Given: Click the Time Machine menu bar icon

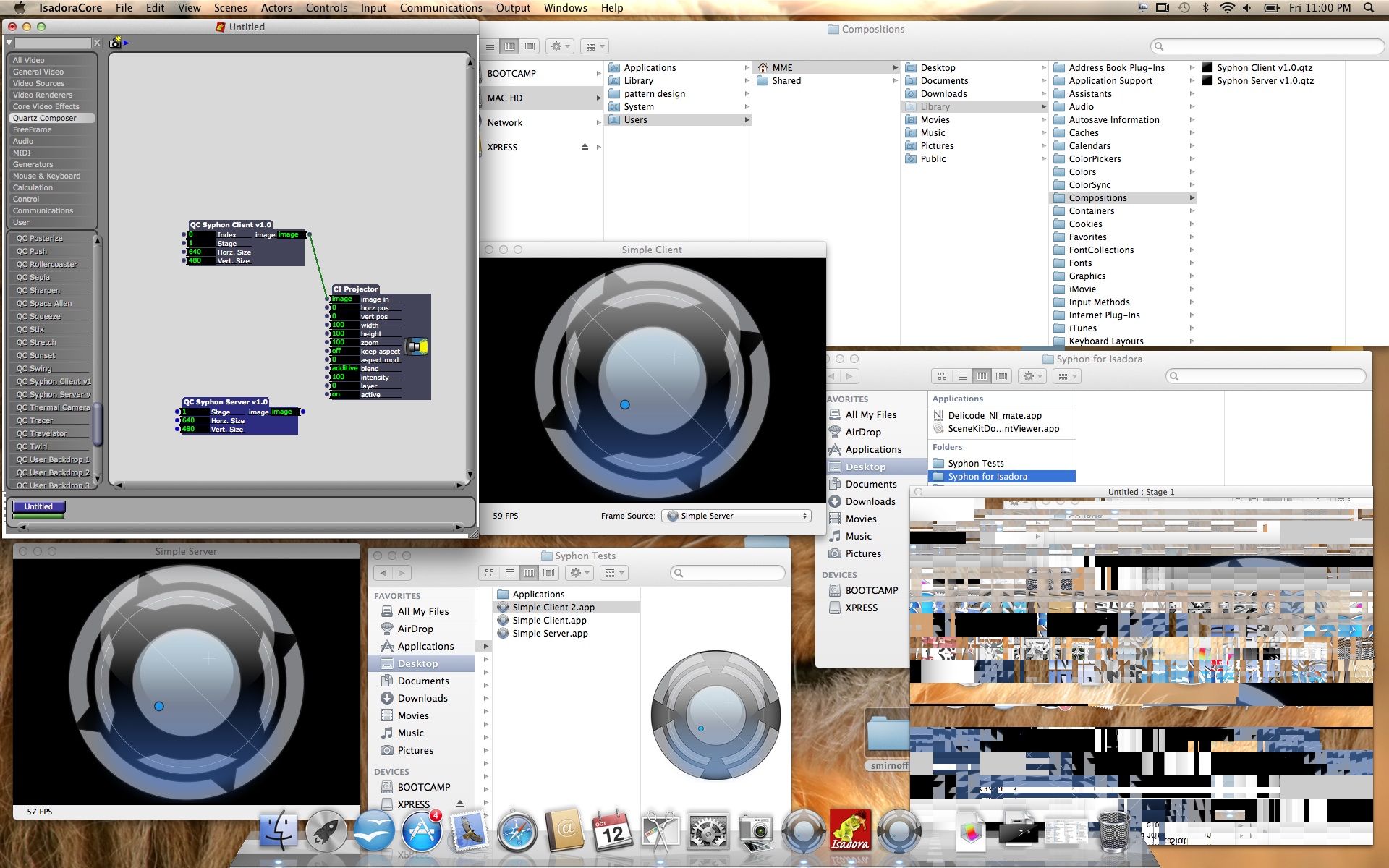Looking at the screenshot, I should pyautogui.click(x=1184, y=8).
